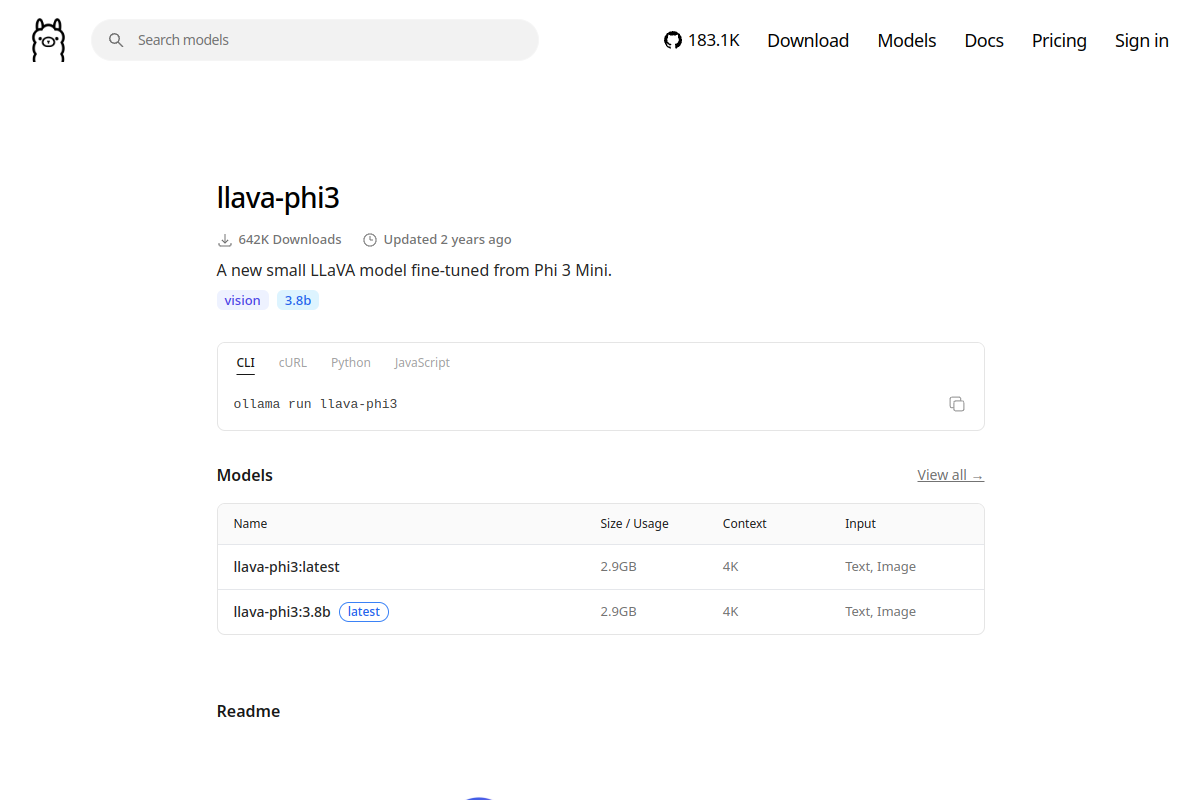Switch to the JavaScript tab

tap(422, 363)
